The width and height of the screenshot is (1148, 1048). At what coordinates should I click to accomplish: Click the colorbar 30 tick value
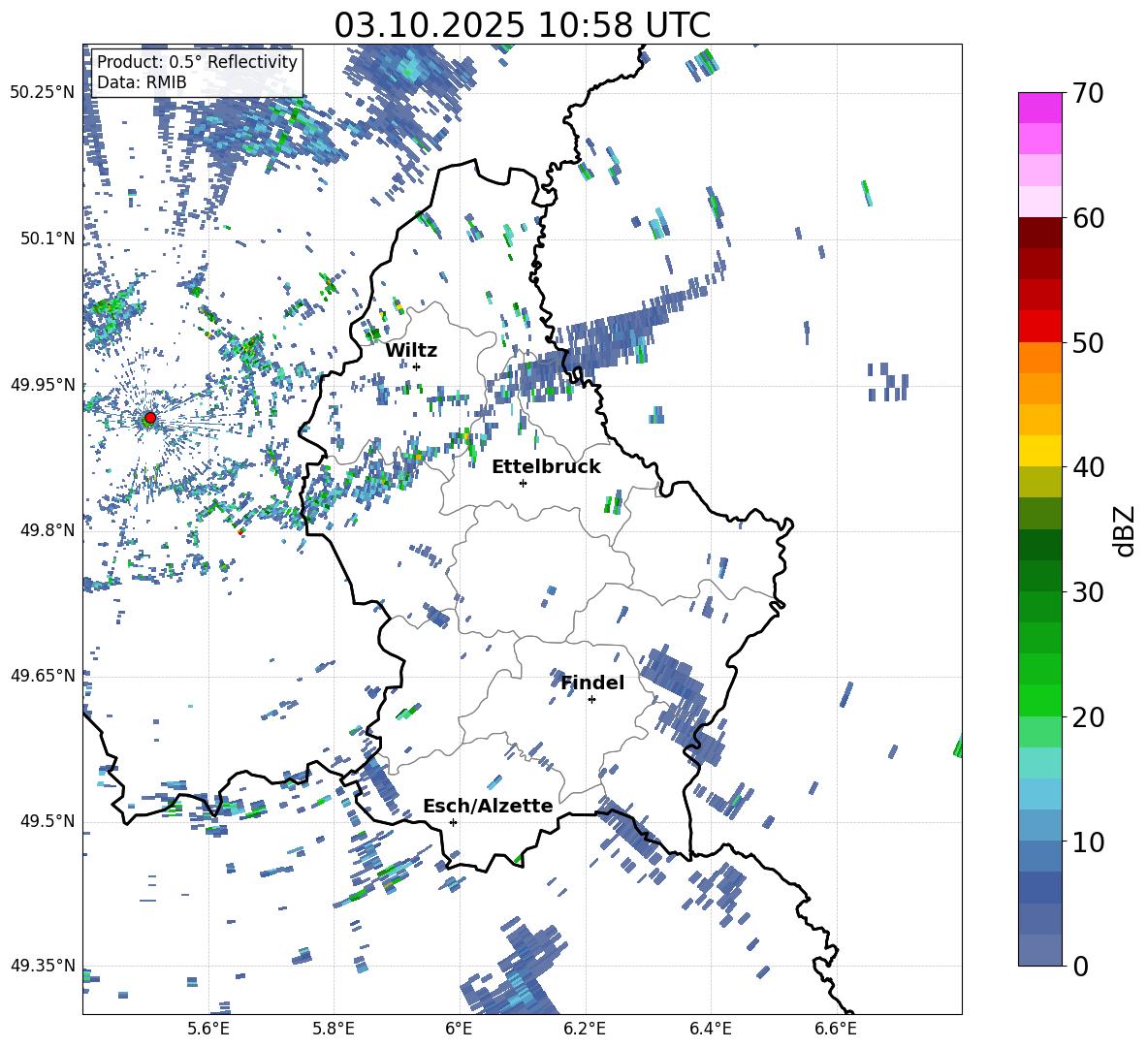[1087, 592]
